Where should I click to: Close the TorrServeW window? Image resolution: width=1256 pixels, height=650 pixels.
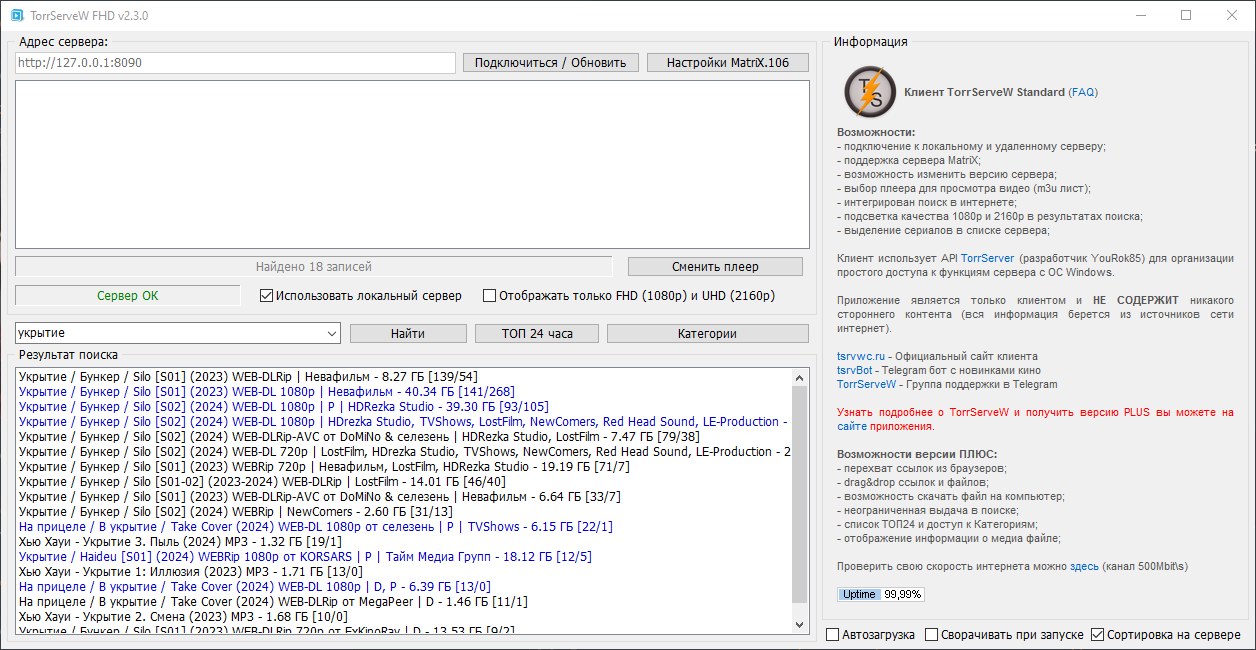click(x=1232, y=16)
